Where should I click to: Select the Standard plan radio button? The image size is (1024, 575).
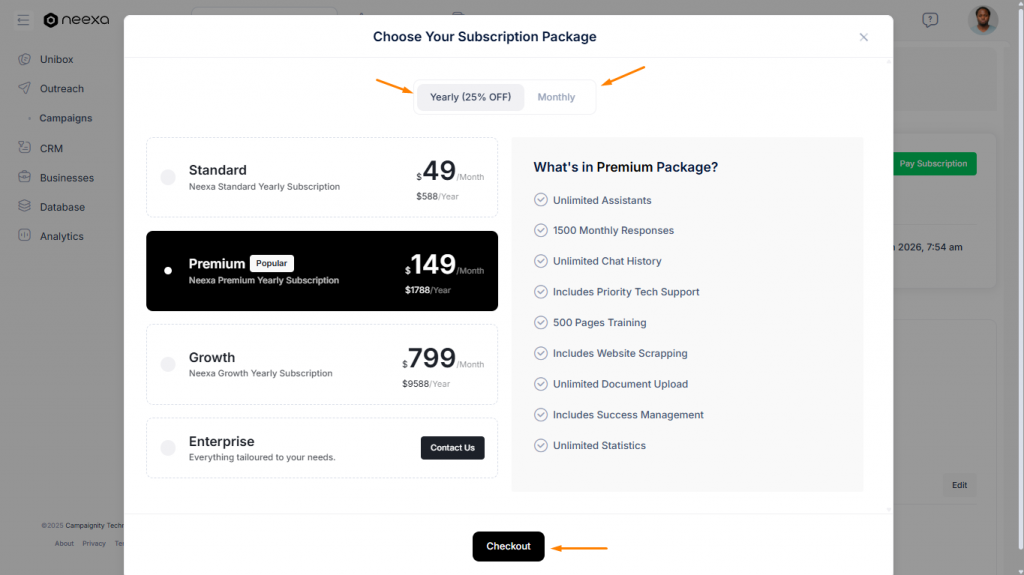coord(168,177)
